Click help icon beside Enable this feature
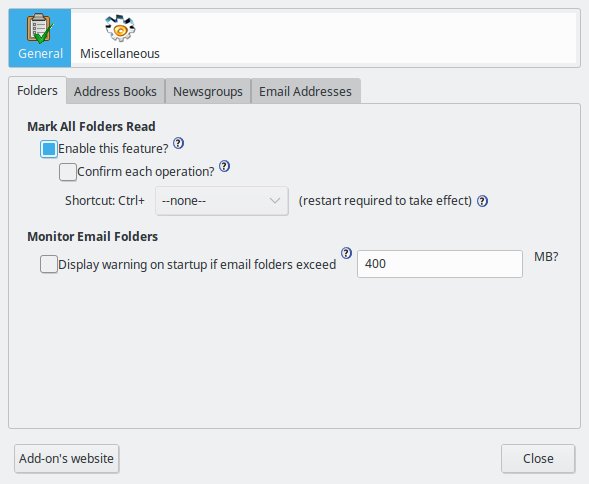The height and width of the screenshot is (484, 589). [x=178, y=143]
